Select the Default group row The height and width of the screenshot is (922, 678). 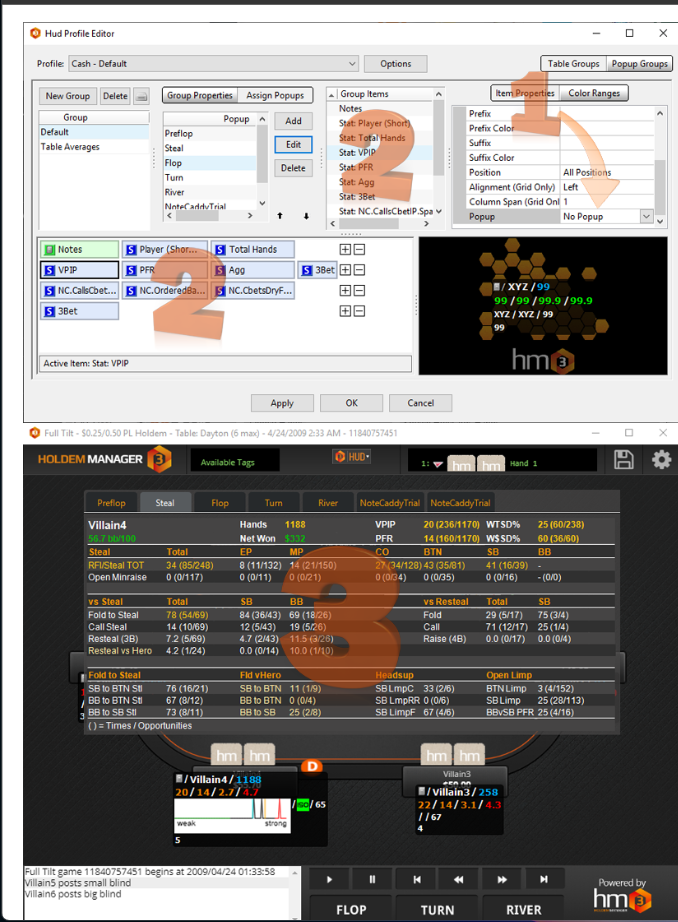[94, 132]
